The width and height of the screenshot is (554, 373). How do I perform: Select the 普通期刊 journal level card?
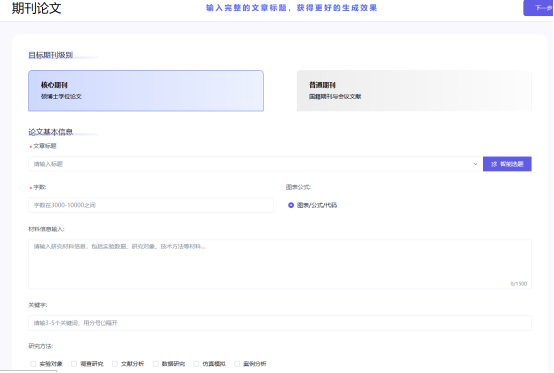click(414, 91)
